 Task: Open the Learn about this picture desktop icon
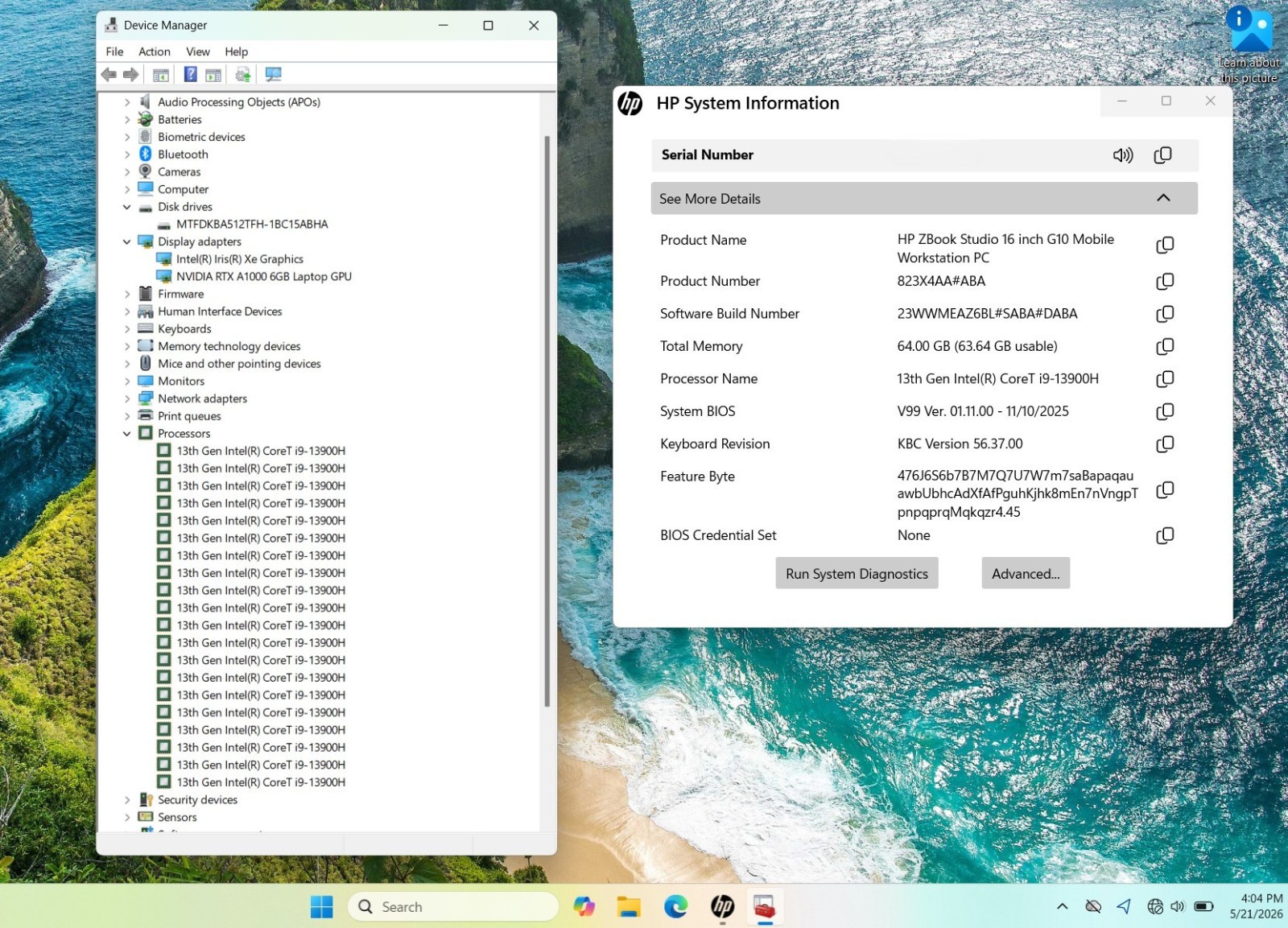point(1249,45)
